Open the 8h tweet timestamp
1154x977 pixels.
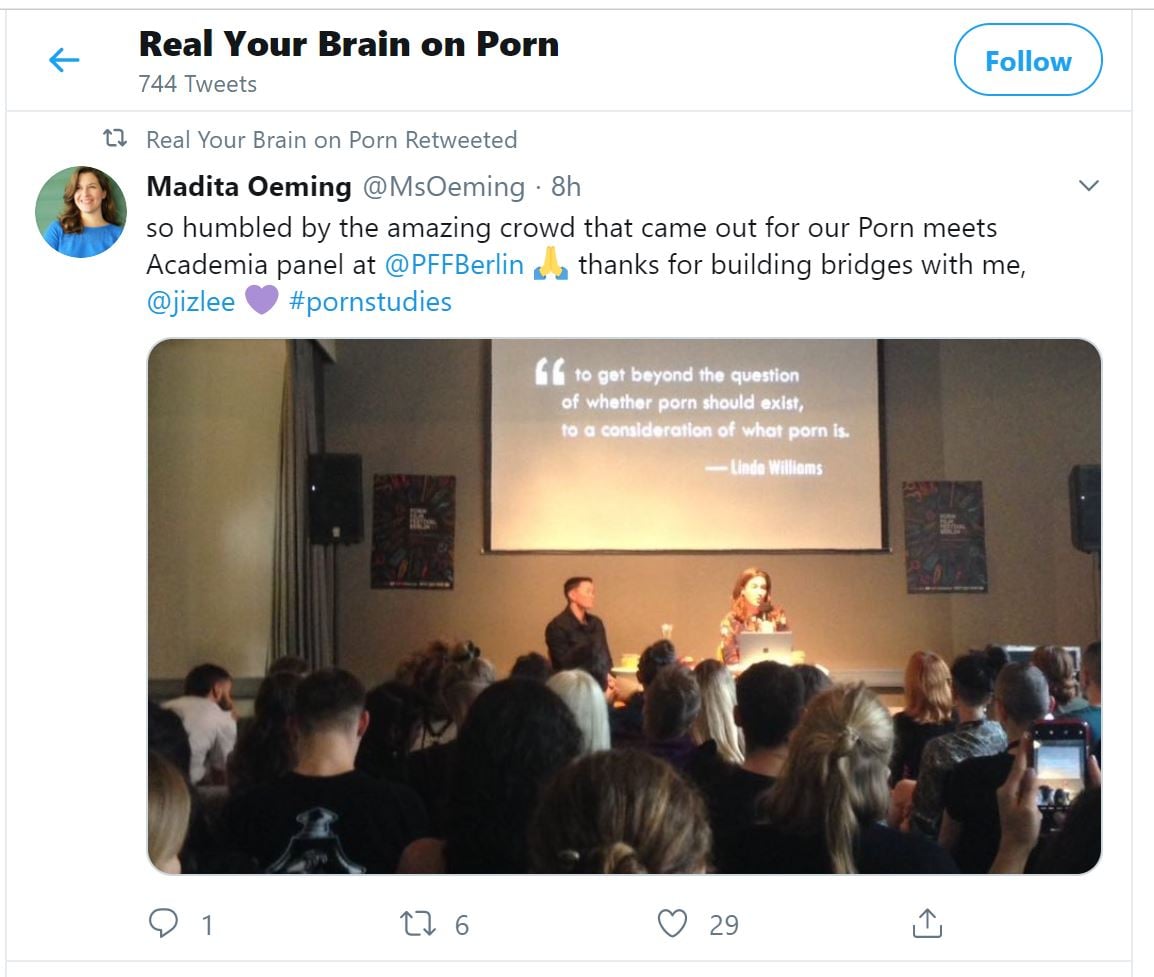tap(566, 187)
